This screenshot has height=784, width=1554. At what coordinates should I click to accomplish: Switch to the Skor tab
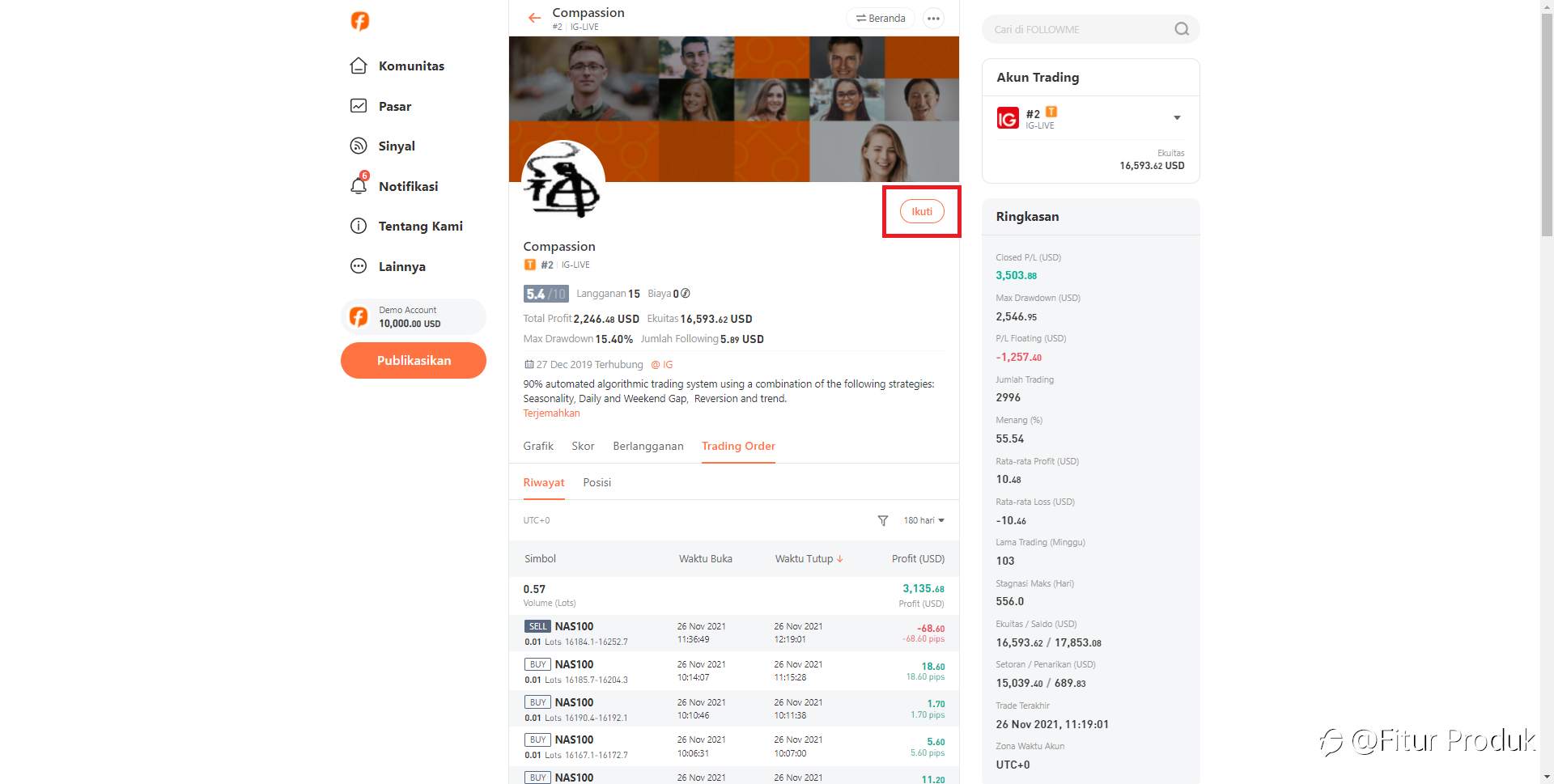[583, 446]
